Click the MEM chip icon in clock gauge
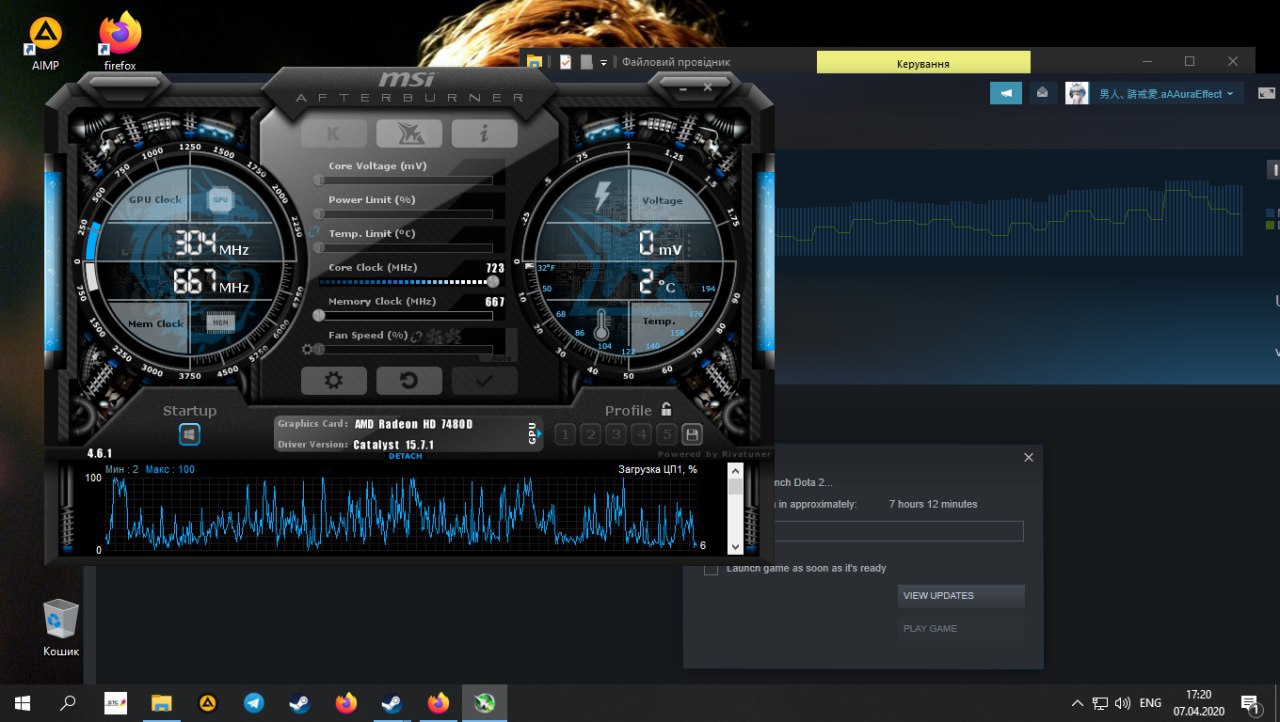The height and width of the screenshot is (722, 1280). click(x=221, y=322)
